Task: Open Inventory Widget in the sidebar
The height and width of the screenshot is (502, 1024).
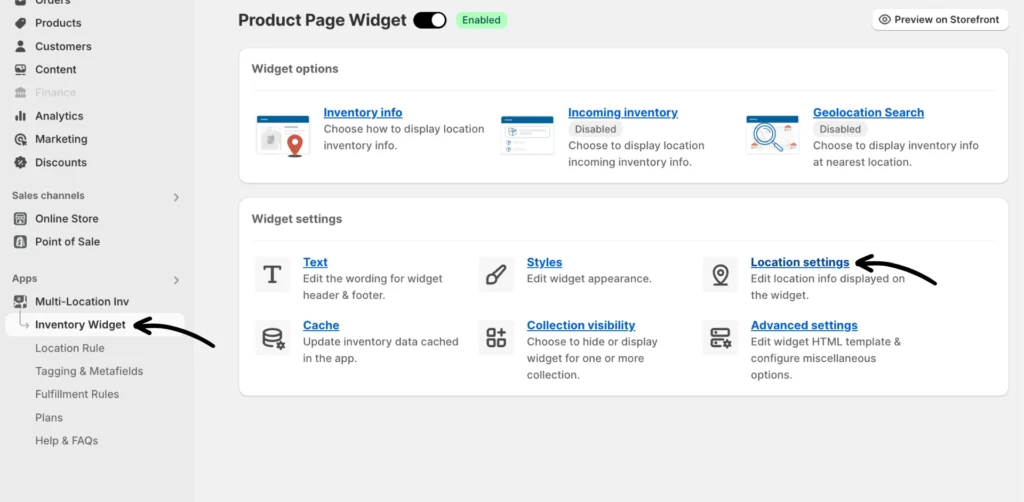Action: [x=80, y=325]
